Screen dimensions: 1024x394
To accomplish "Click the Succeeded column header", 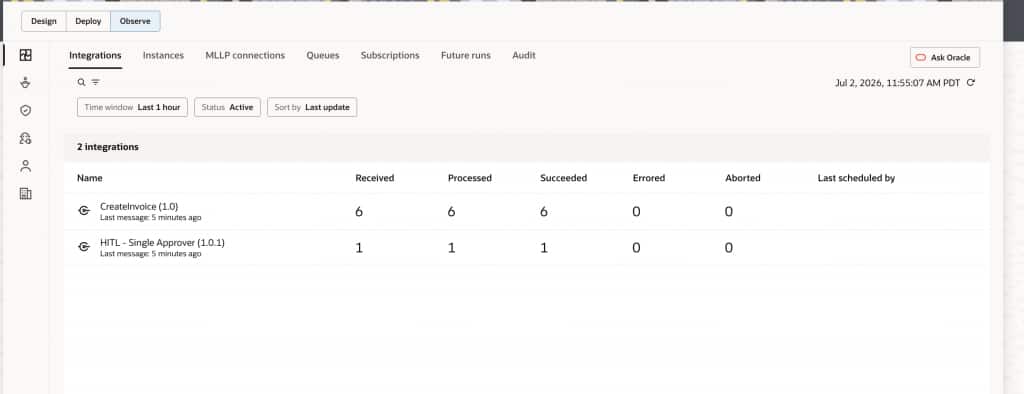I will click(564, 178).
